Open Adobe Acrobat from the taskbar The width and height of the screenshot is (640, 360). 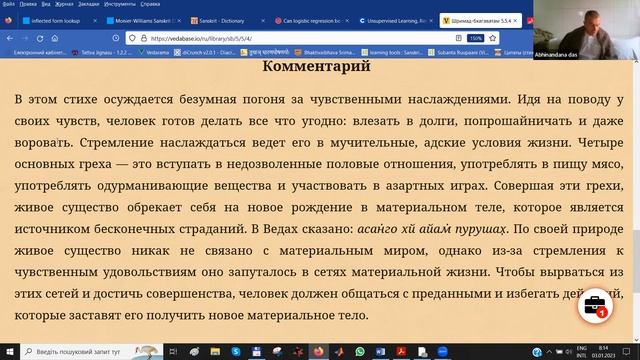pyautogui.click(x=401, y=351)
